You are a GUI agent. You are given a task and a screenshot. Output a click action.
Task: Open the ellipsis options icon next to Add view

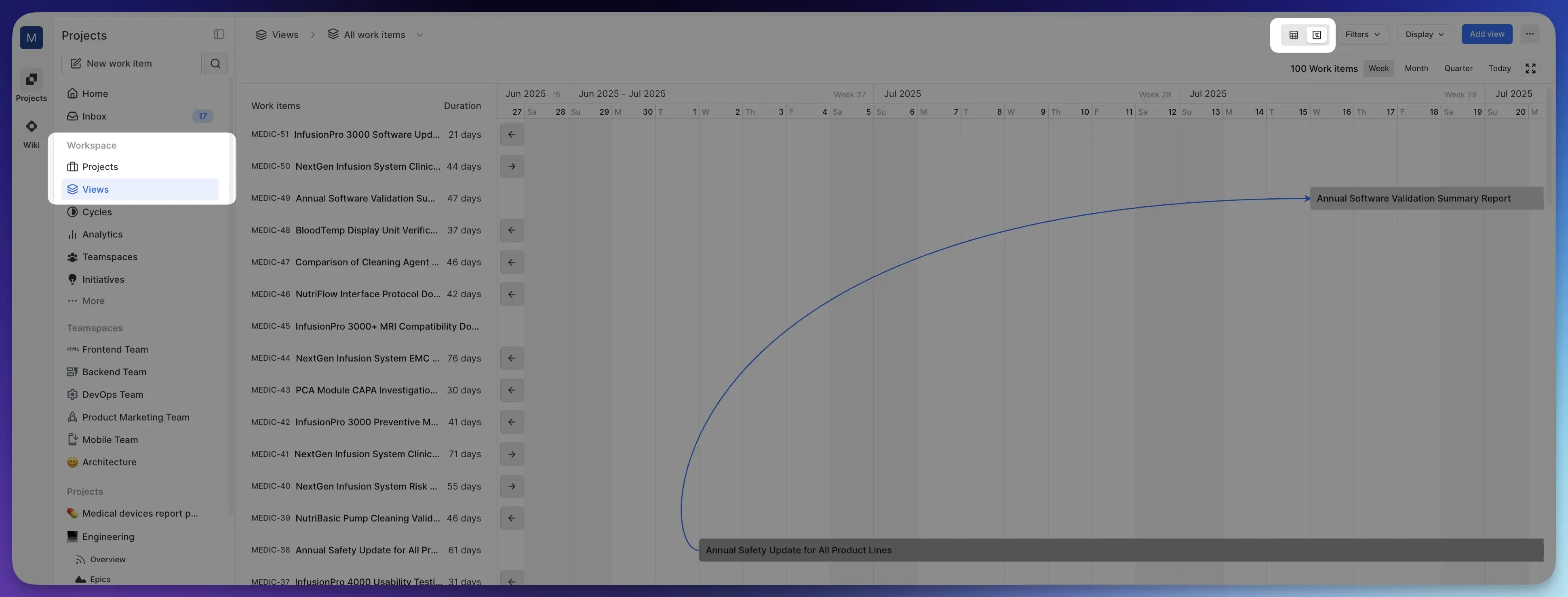(x=1530, y=34)
